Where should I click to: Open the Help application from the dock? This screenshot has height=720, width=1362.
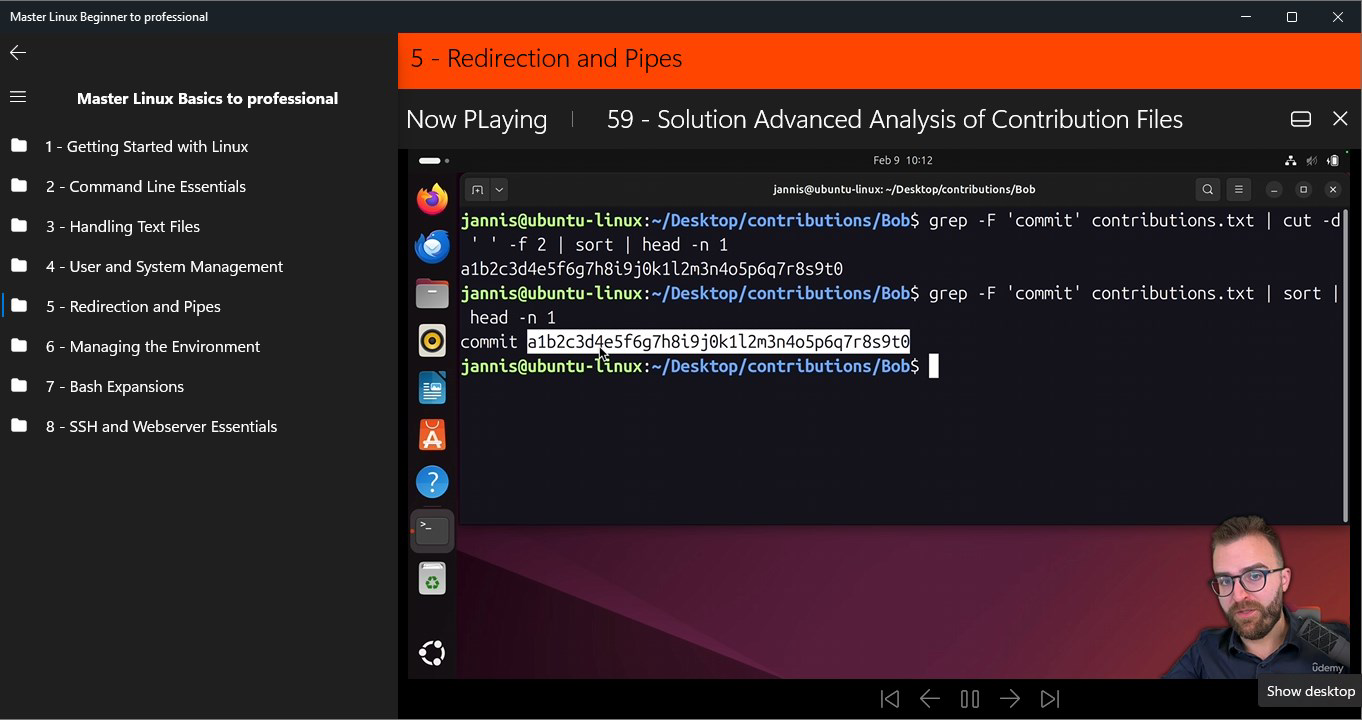tap(432, 481)
